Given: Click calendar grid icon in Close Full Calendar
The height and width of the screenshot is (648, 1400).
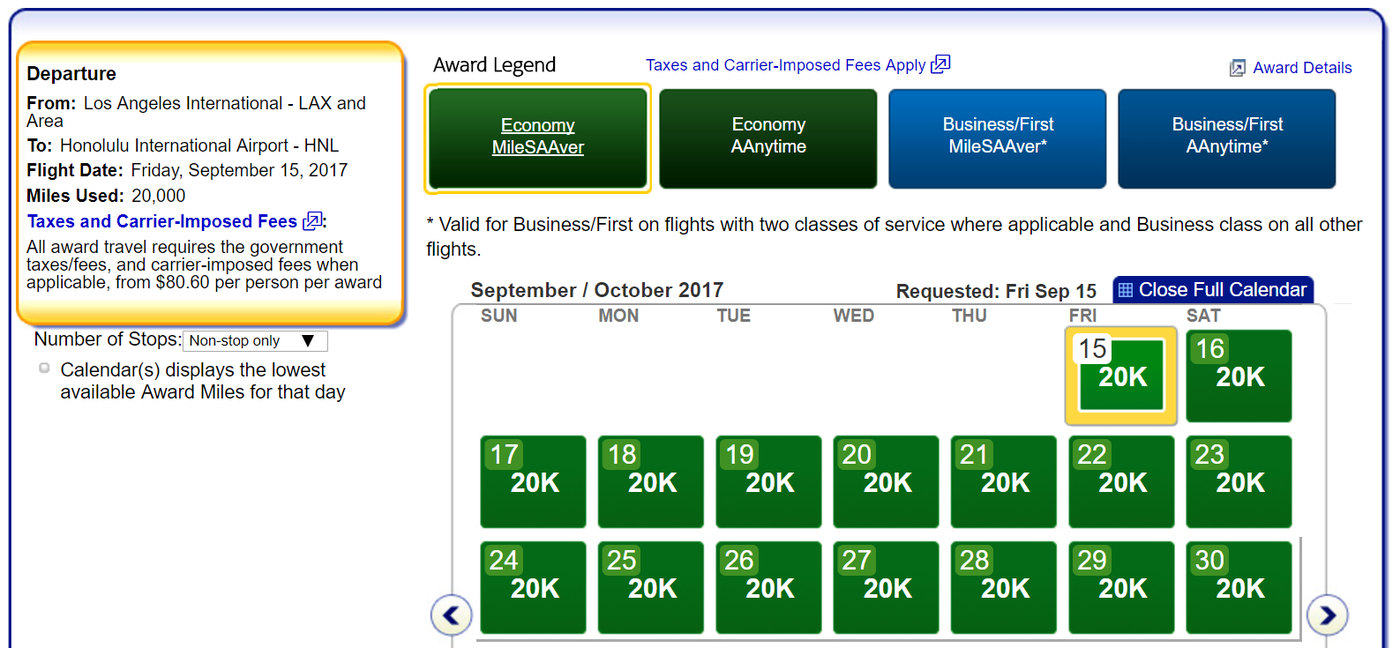Looking at the screenshot, I should 1125,290.
